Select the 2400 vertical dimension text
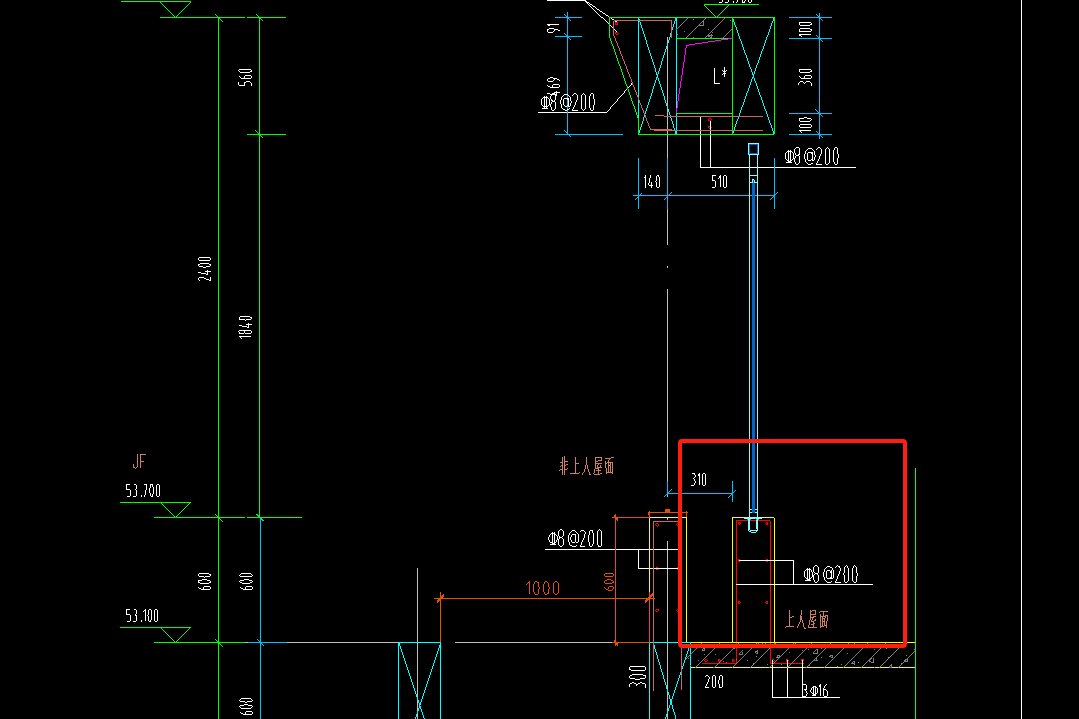1079x719 pixels. 205,268
